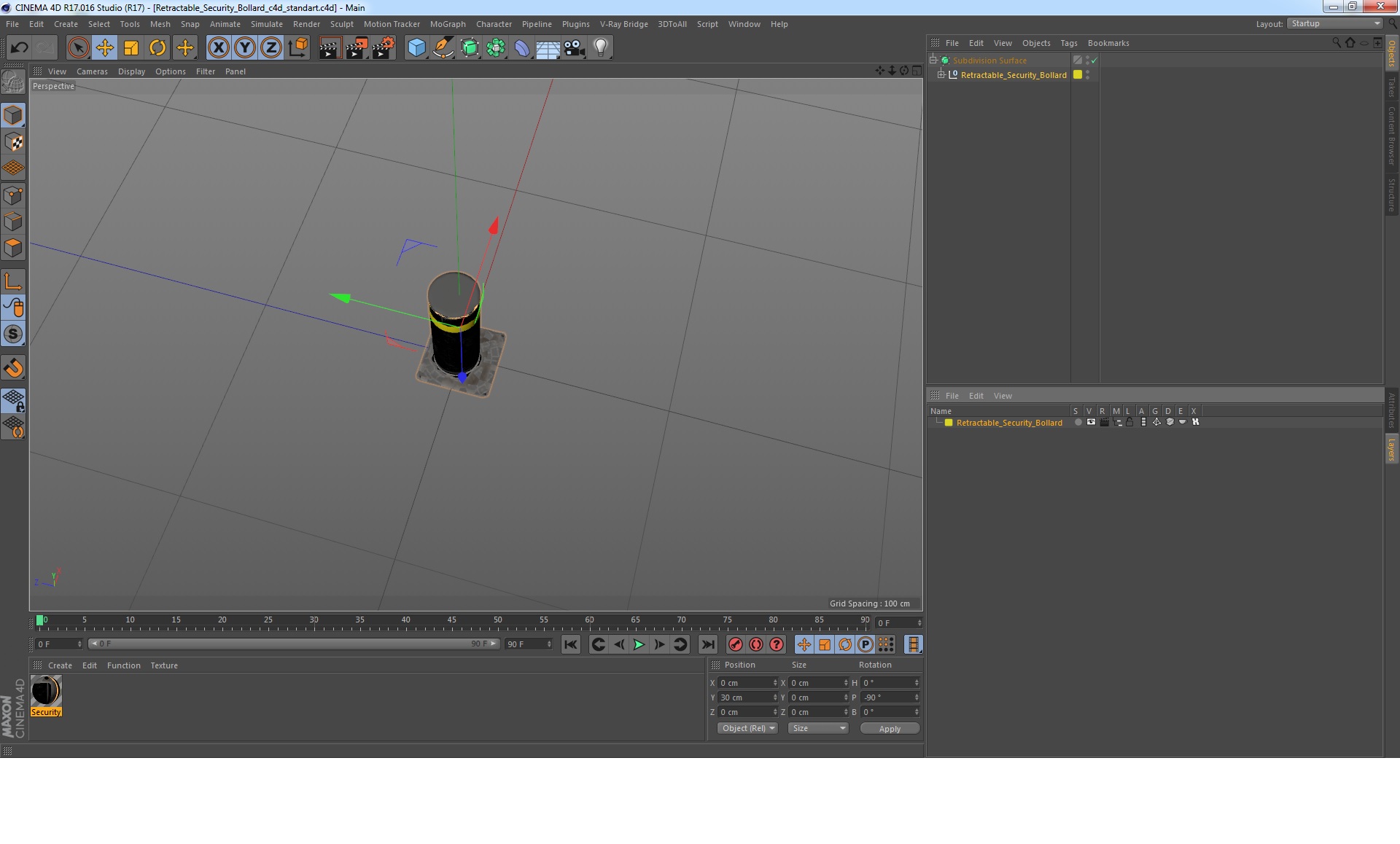
Task: Open spline pen tool icon
Action: pyautogui.click(x=443, y=48)
